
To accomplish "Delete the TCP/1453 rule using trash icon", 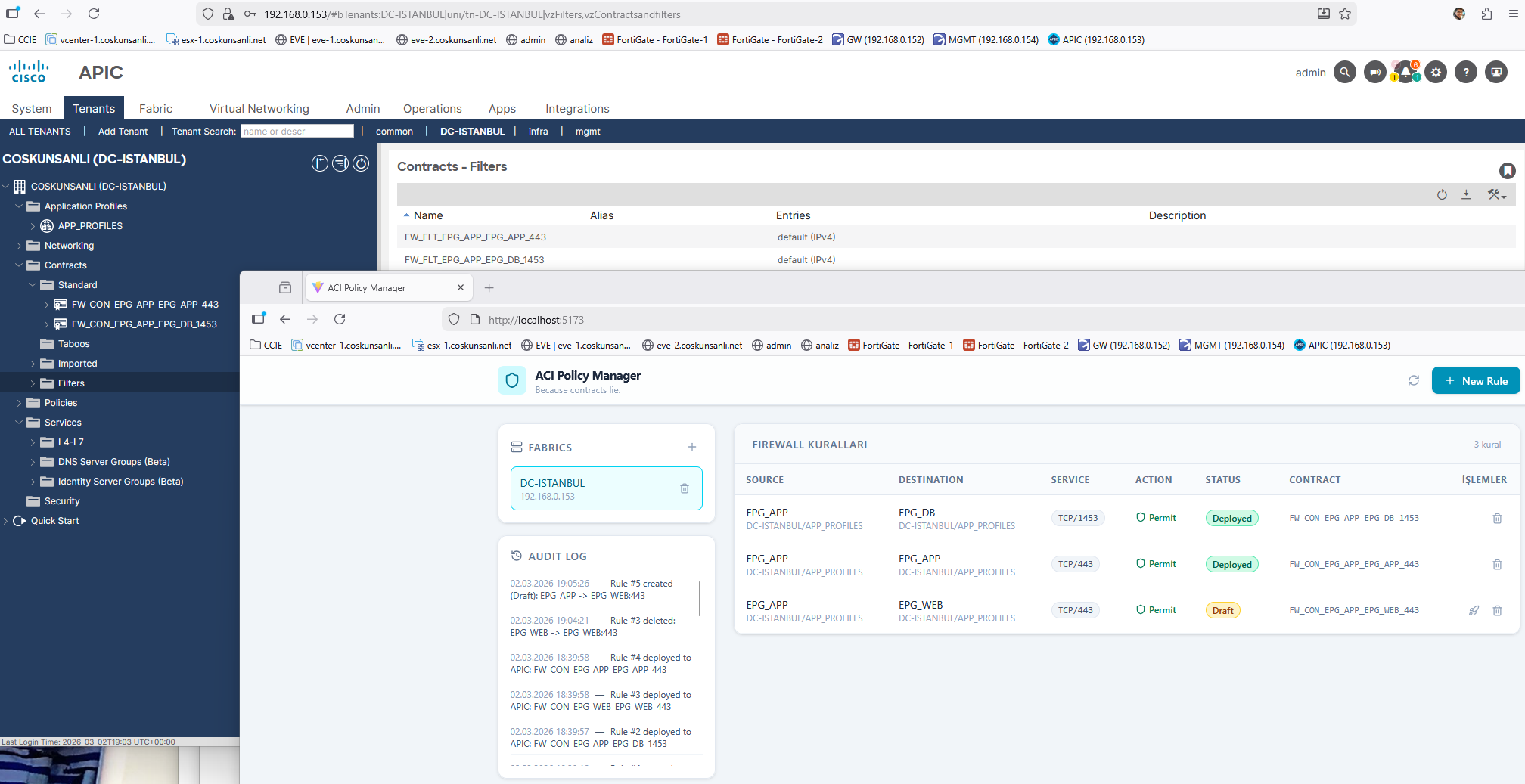I will 1497,519.
